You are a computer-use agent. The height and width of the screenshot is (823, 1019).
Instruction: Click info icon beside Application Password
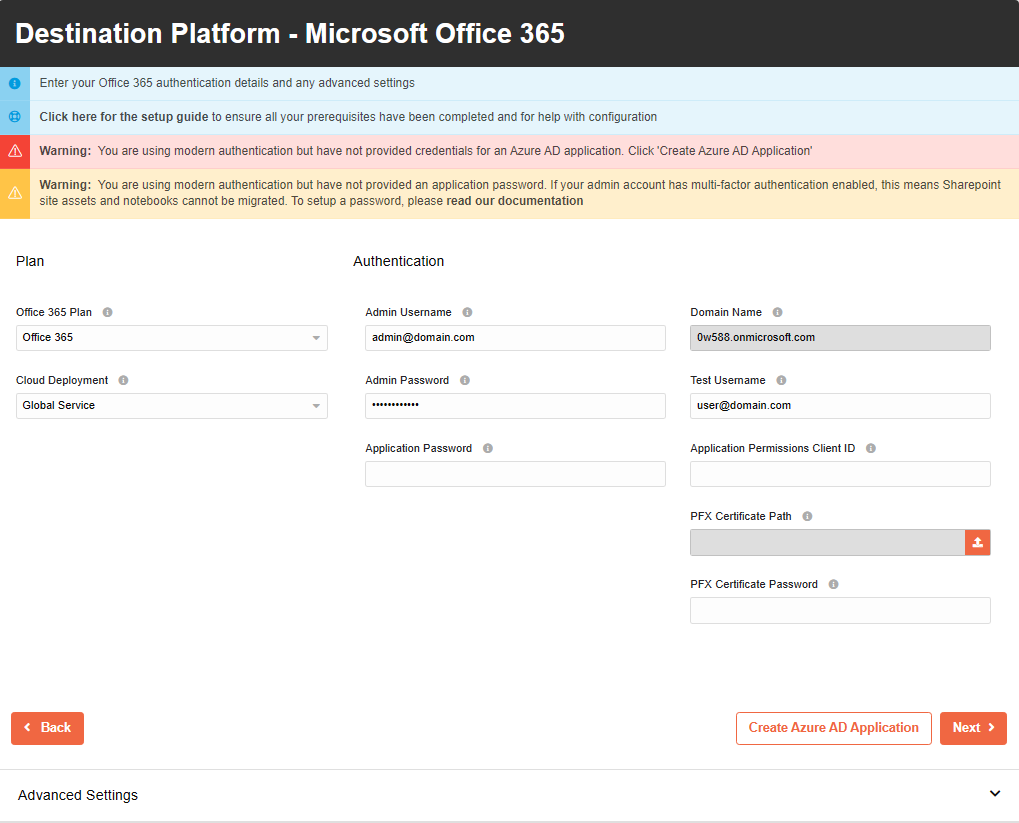tap(488, 448)
